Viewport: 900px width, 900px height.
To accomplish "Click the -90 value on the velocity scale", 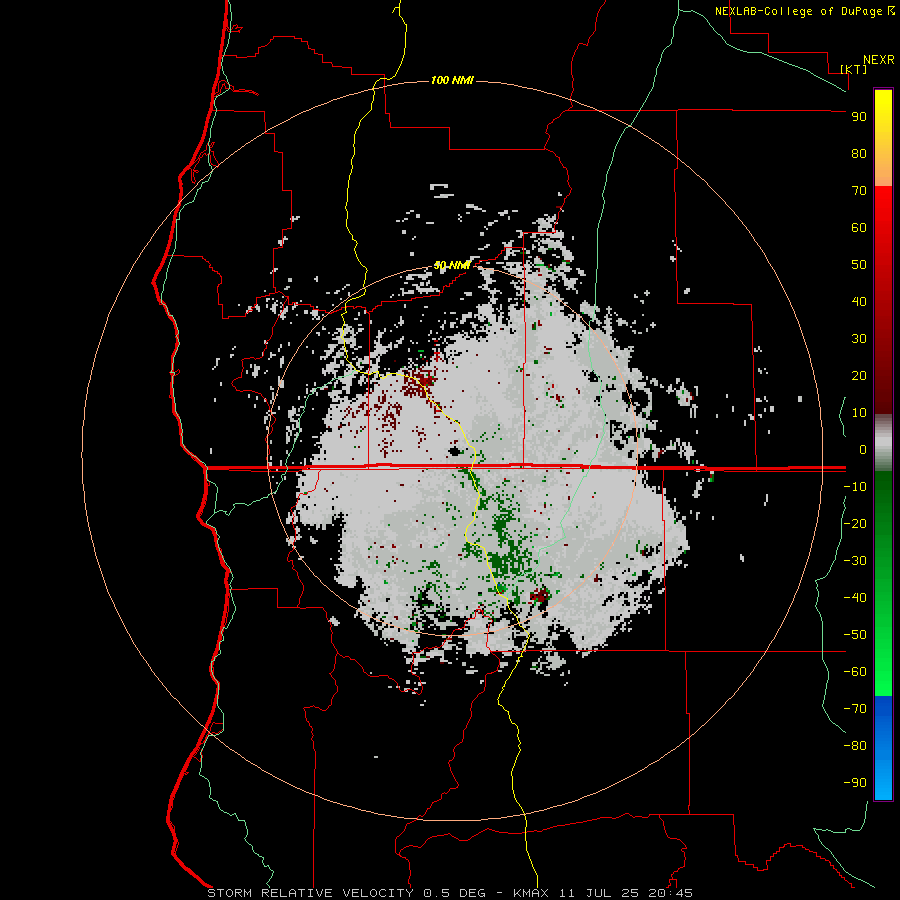I will pos(855,782).
